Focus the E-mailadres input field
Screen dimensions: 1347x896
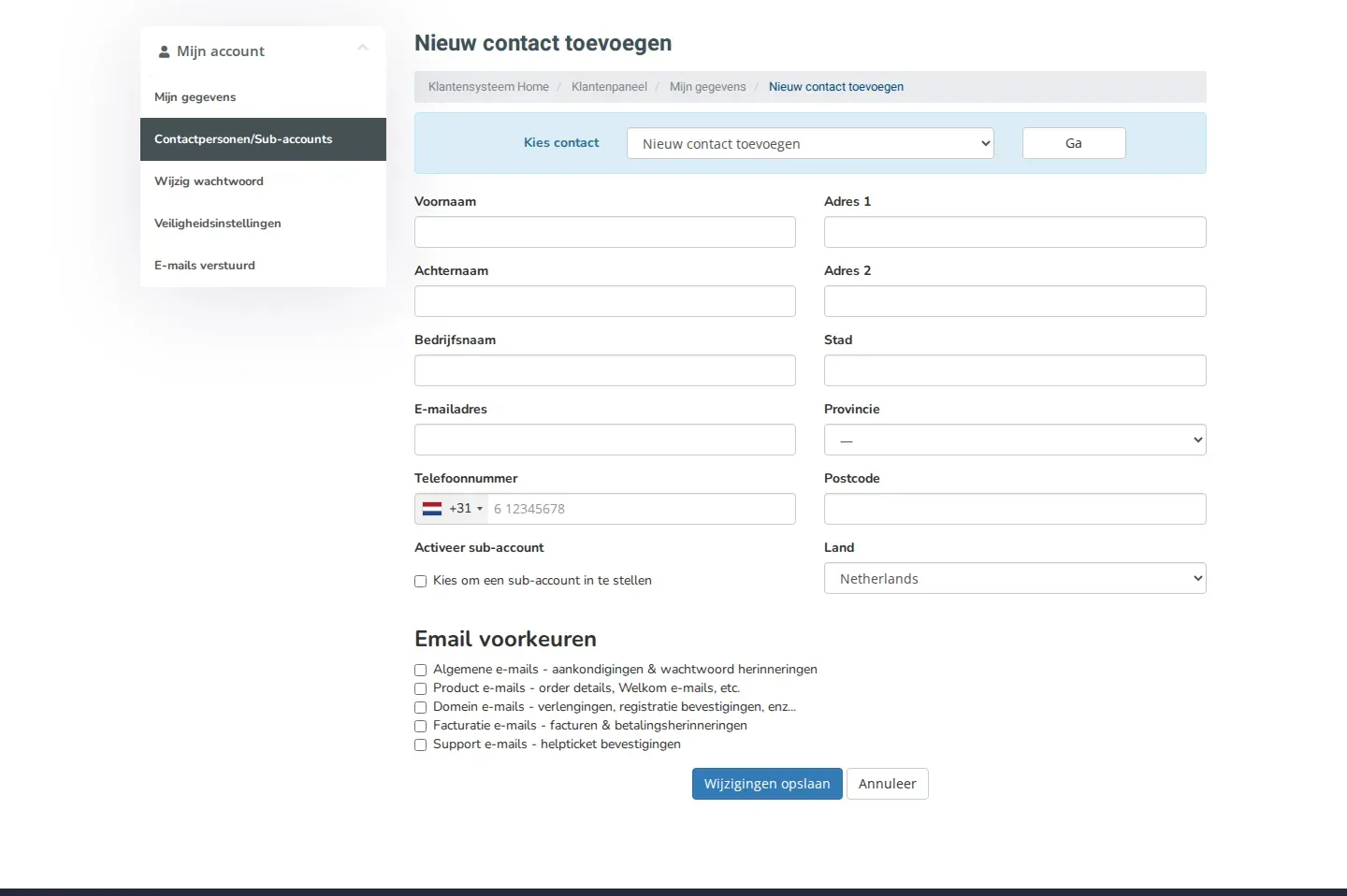[x=605, y=440]
